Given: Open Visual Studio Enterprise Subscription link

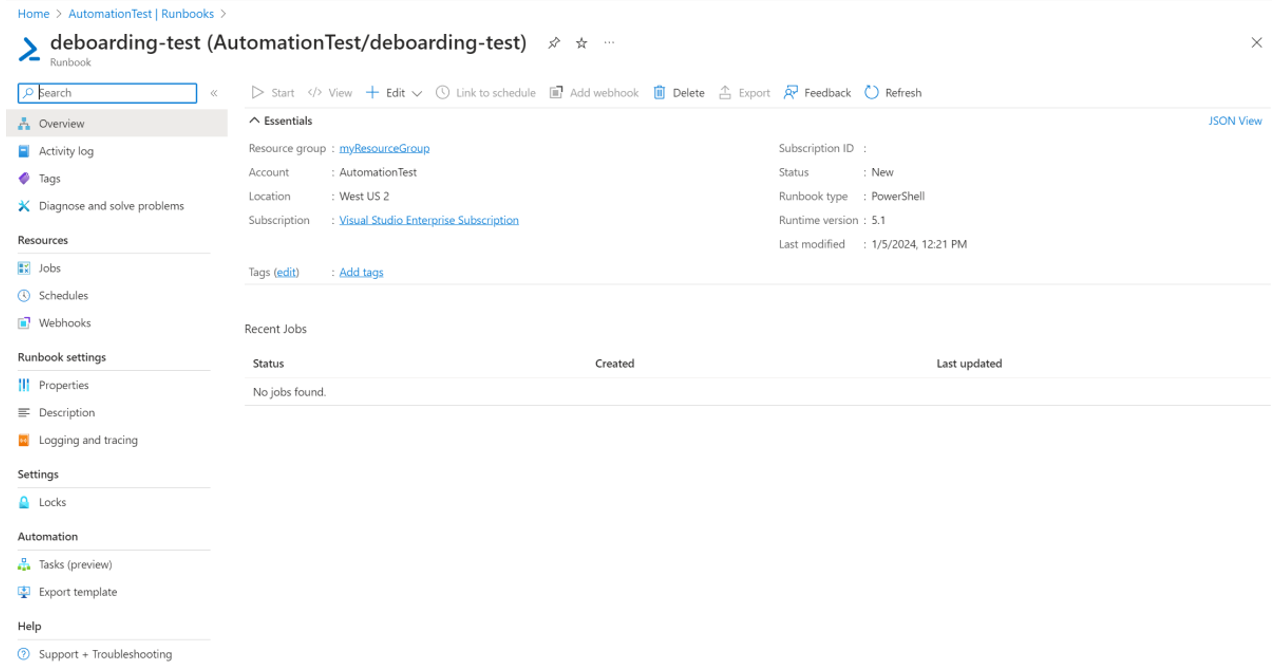Looking at the screenshot, I should (429, 220).
